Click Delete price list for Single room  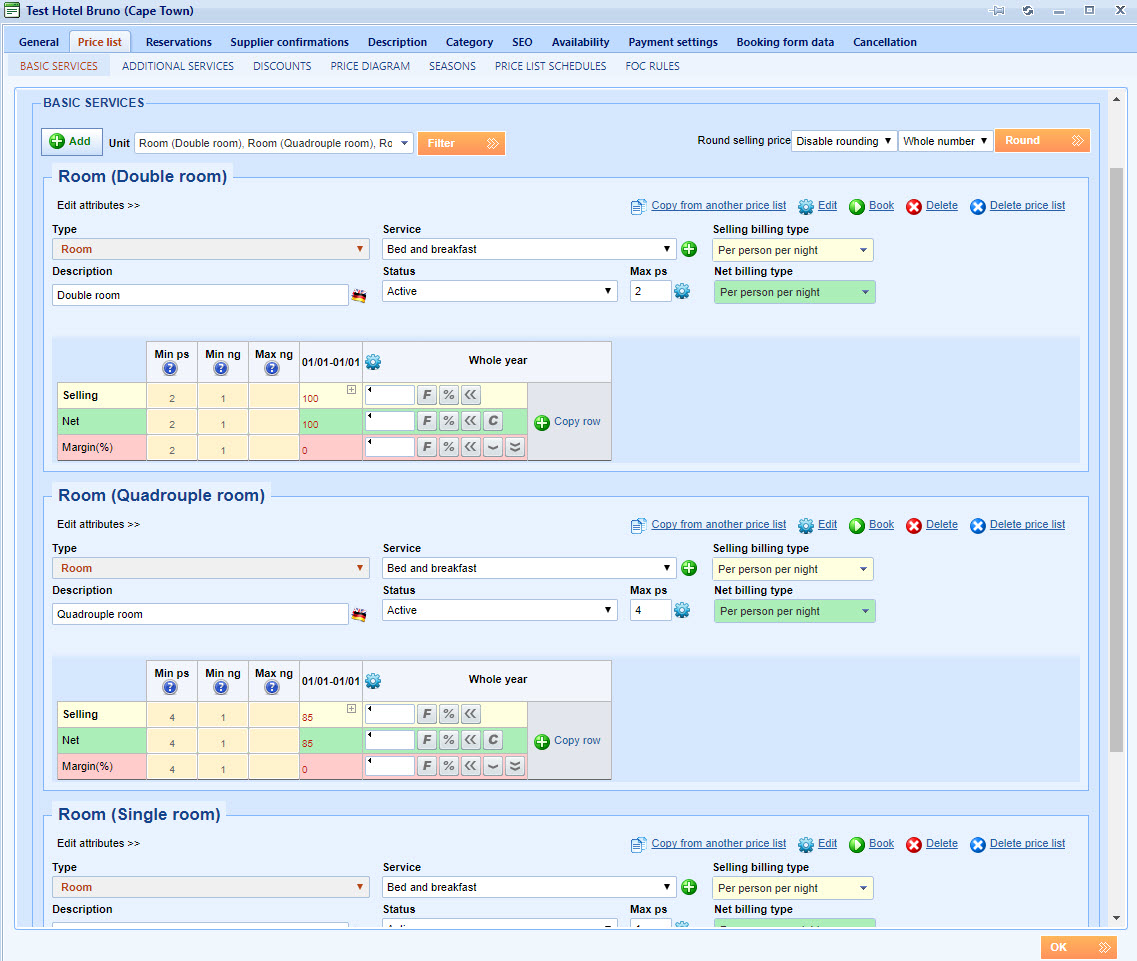click(1027, 844)
